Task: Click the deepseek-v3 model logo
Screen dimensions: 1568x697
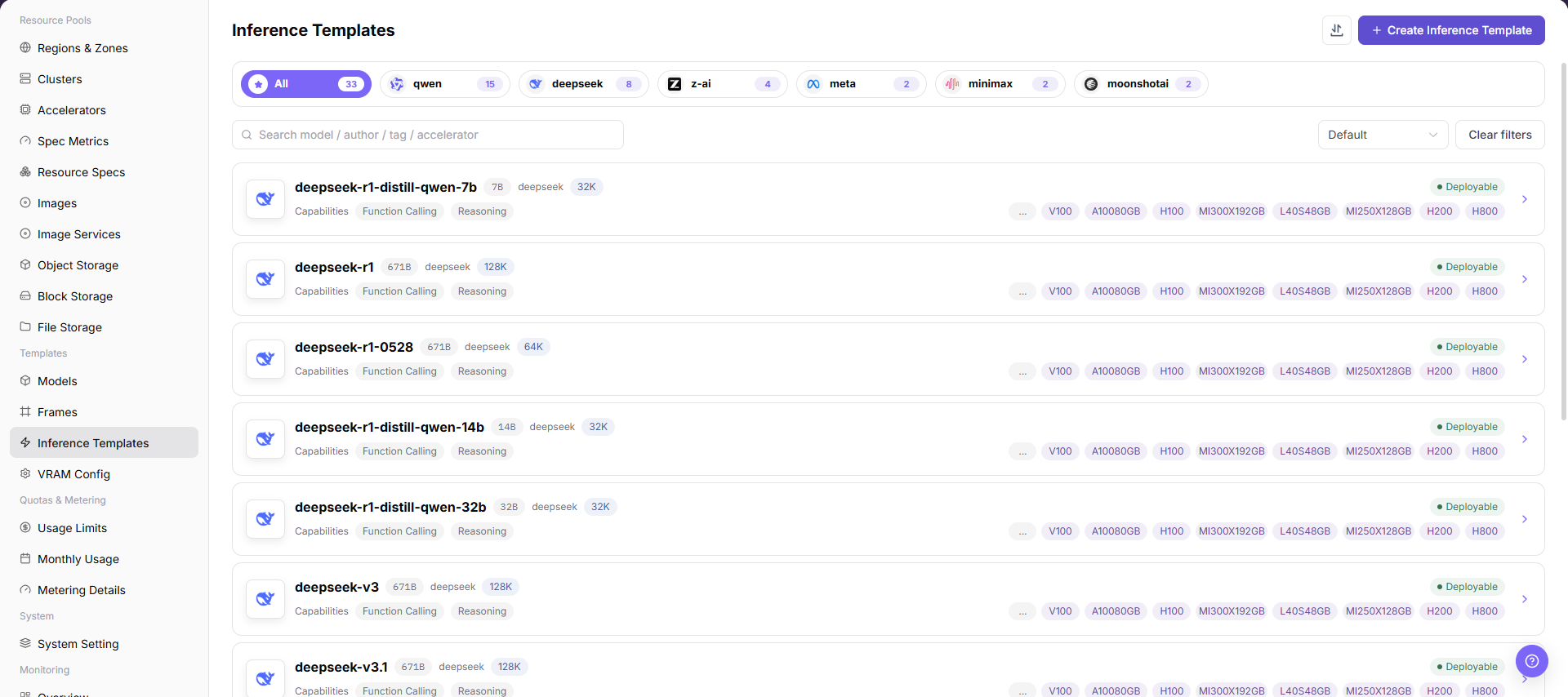Action: (265, 599)
